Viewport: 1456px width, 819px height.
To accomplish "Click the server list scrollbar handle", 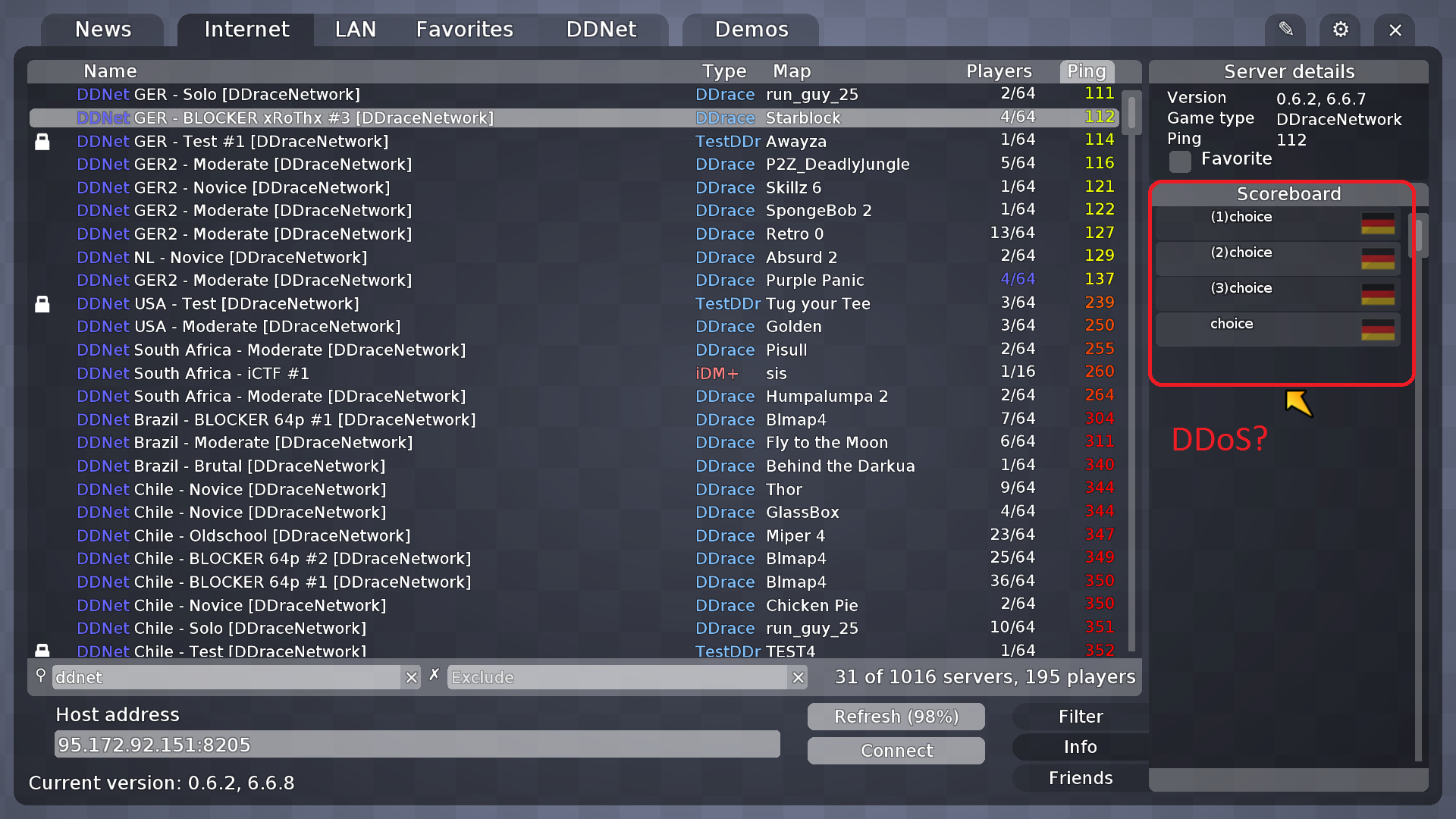I will click(x=1131, y=111).
